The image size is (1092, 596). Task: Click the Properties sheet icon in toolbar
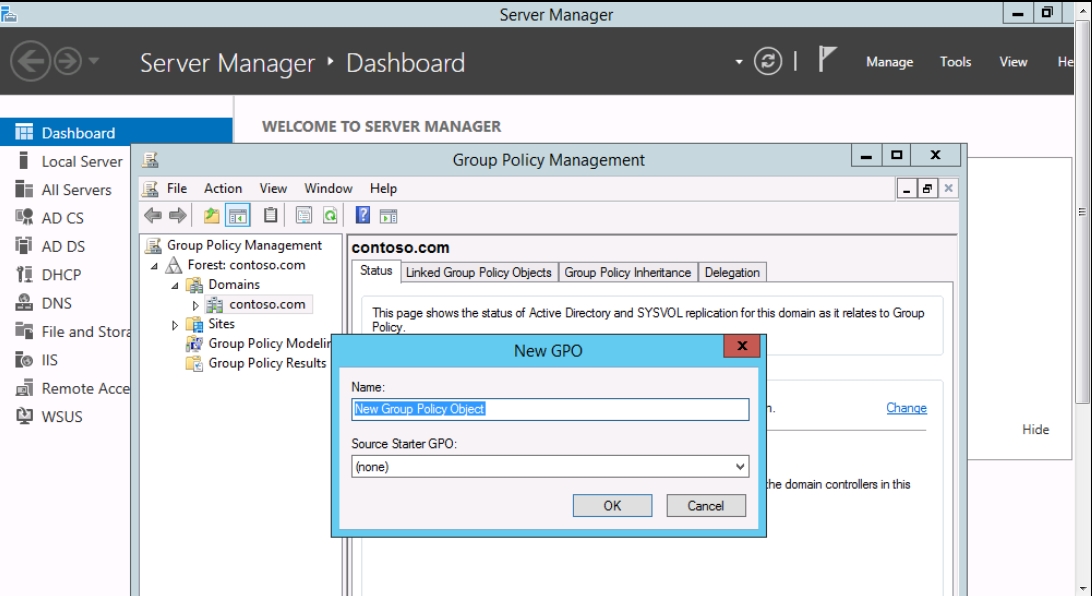(304, 216)
